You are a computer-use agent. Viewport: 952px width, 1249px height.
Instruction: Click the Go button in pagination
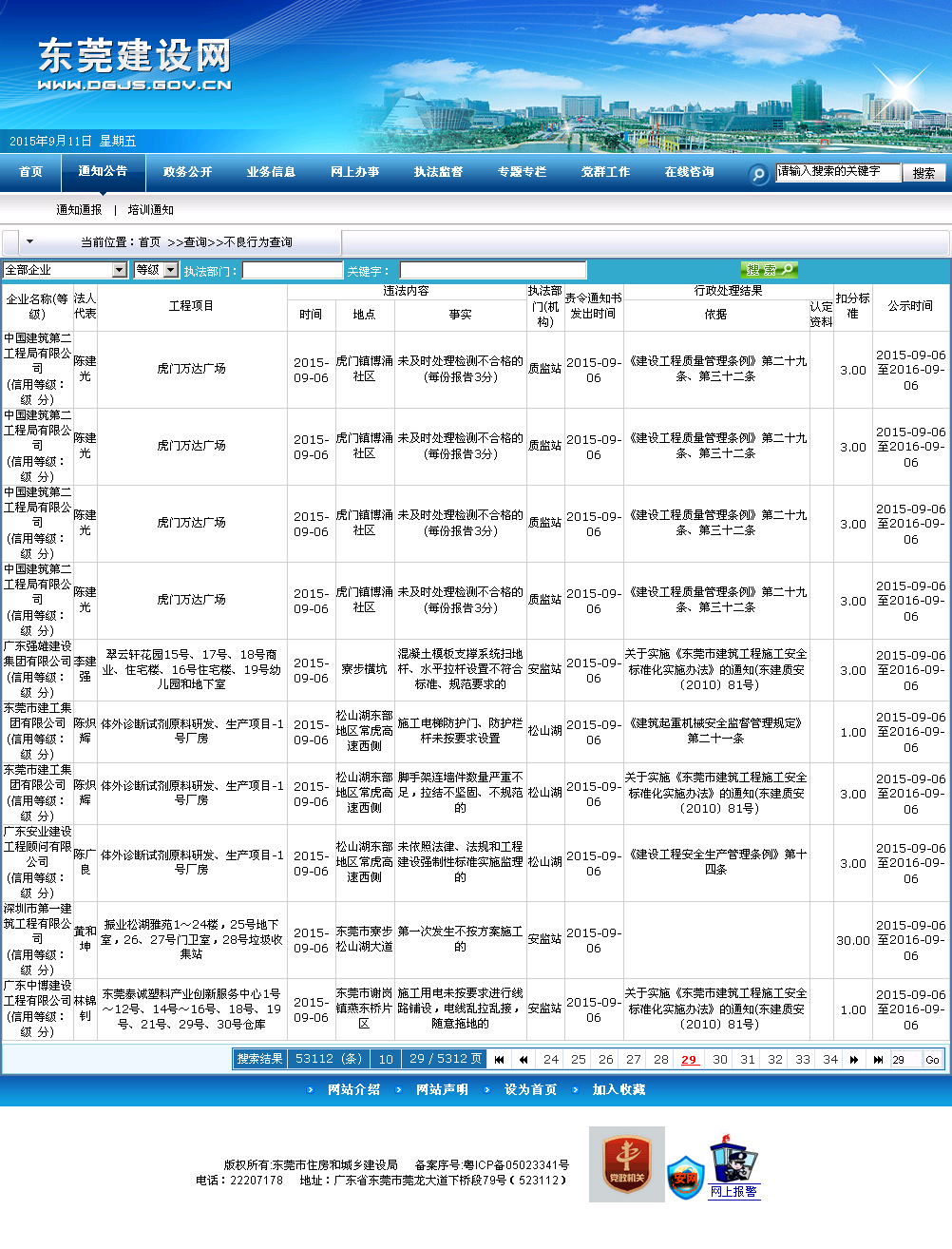(932, 1060)
